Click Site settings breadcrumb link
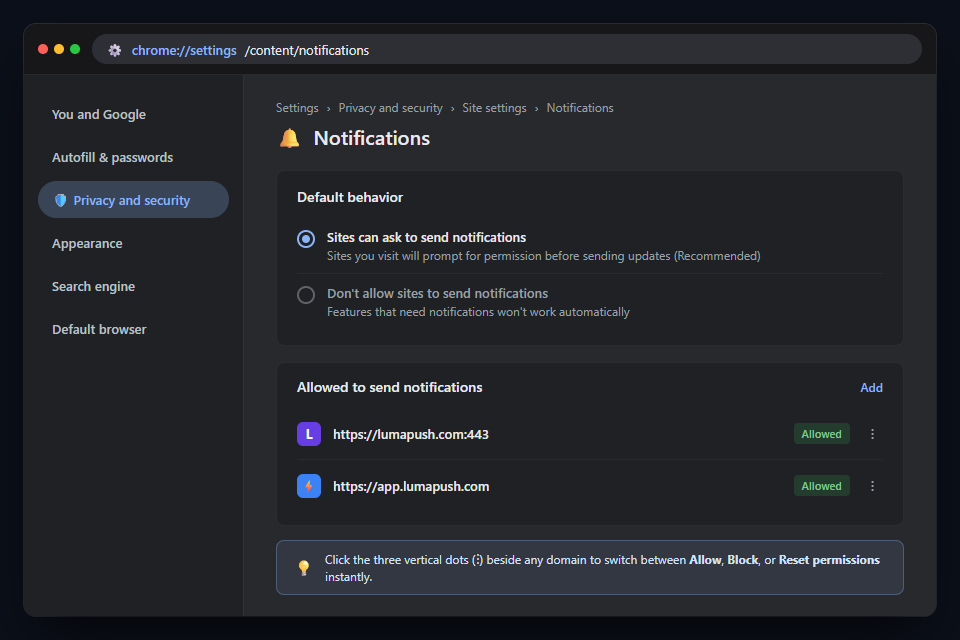Viewport: 960px width, 640px height. coord(494,108)
